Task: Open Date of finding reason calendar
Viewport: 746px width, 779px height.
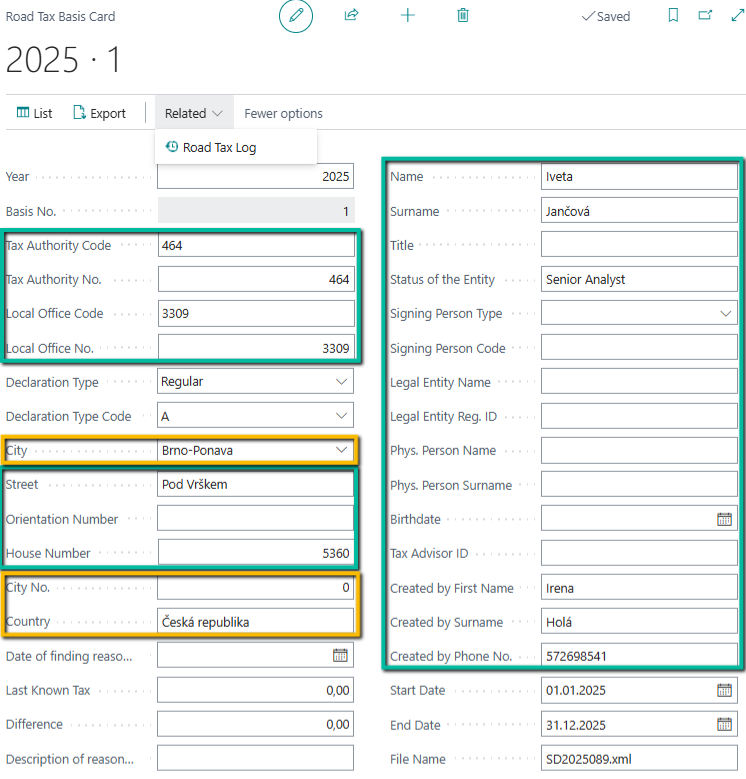Action: [340, 655]
